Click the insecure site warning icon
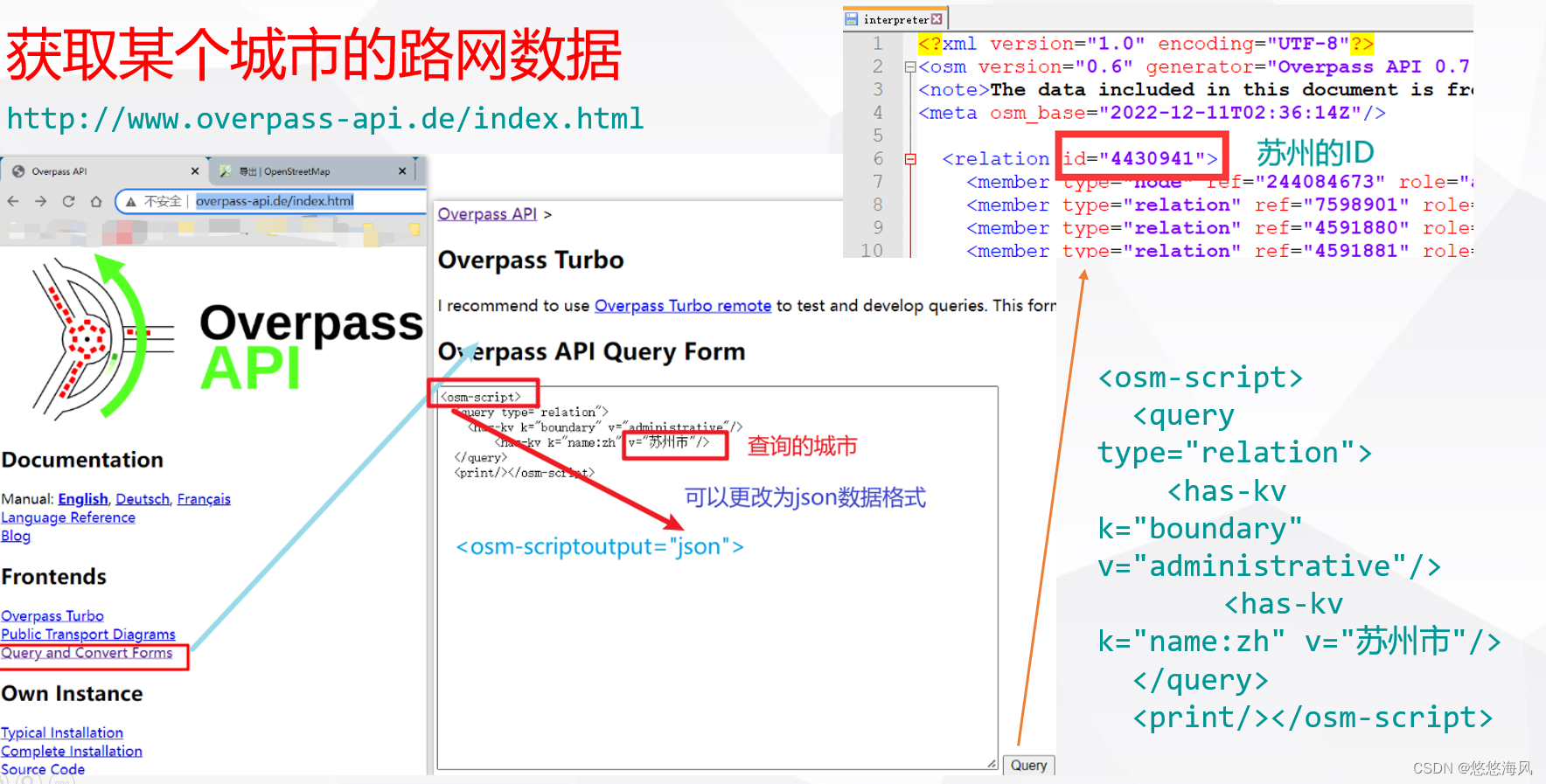 [131, 202]
